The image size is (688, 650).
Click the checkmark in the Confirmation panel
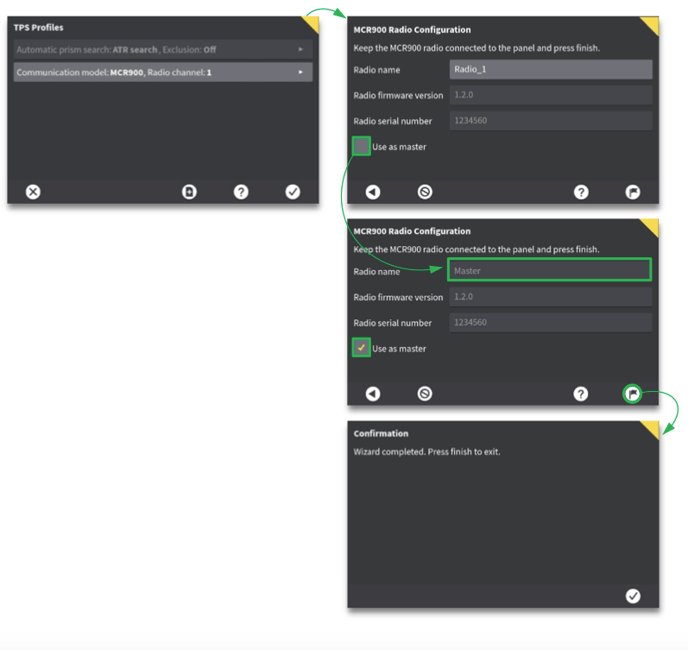coord(633,595)
